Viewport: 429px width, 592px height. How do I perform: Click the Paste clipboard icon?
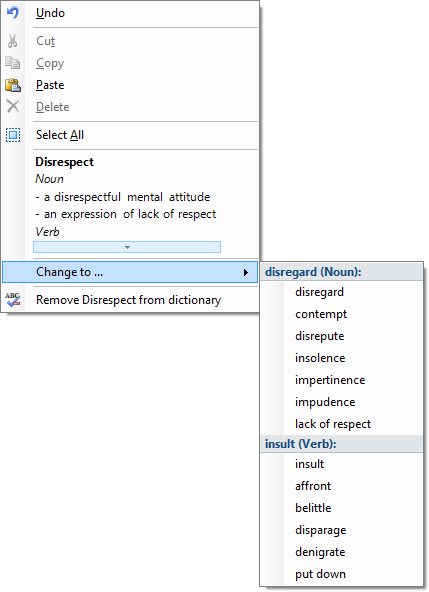pos(13,85)
